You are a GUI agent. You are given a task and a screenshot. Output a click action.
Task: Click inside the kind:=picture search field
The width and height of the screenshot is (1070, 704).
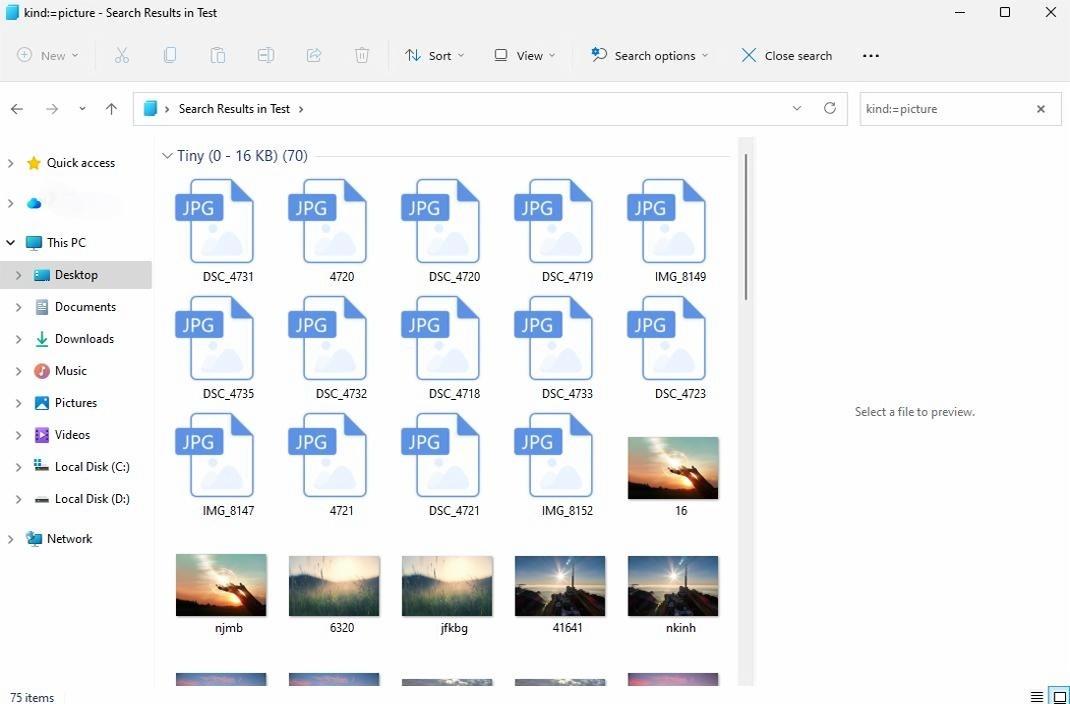click(940, 108)
